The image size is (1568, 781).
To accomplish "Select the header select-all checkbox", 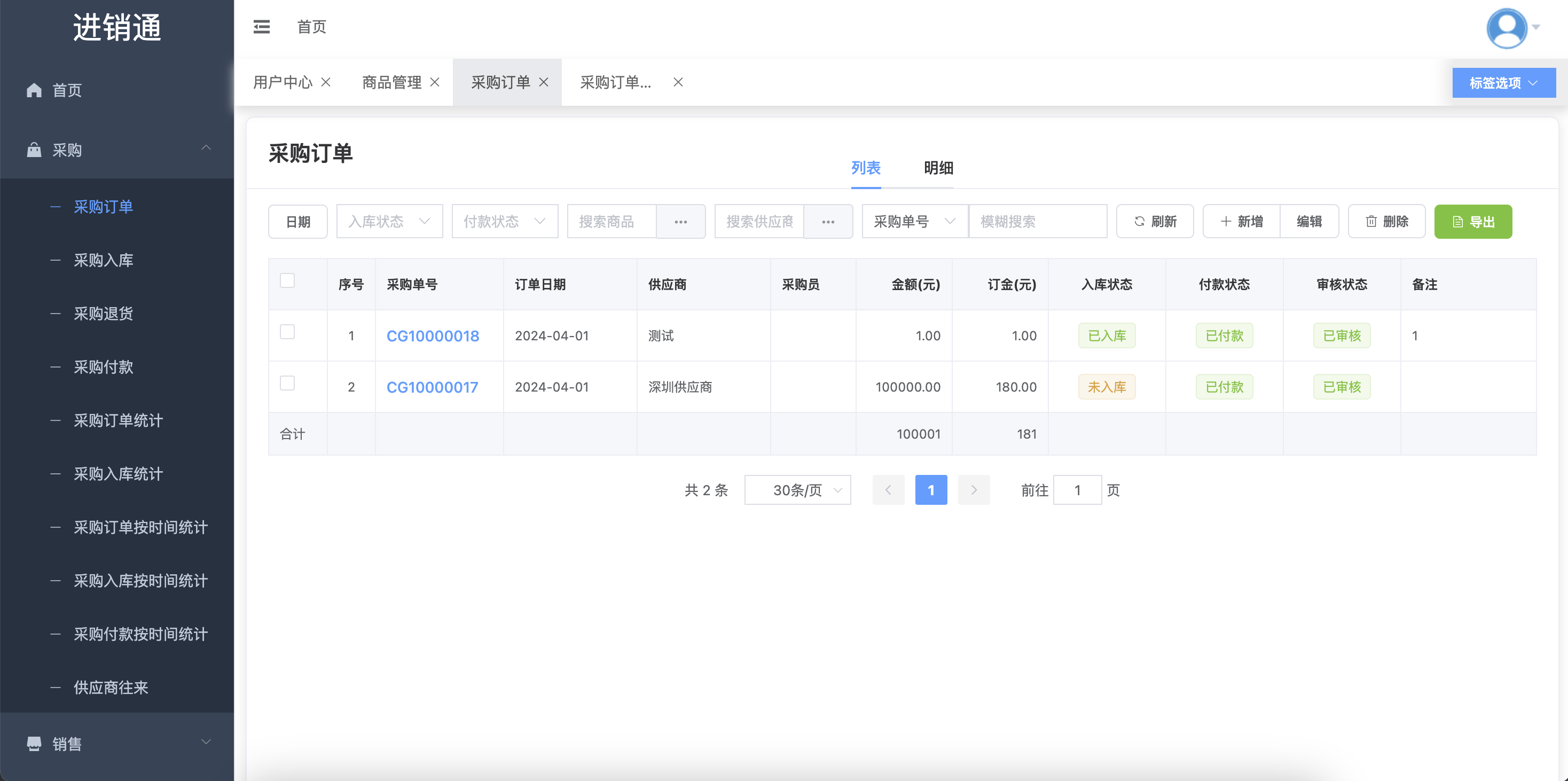I will [x=287, y=280].
